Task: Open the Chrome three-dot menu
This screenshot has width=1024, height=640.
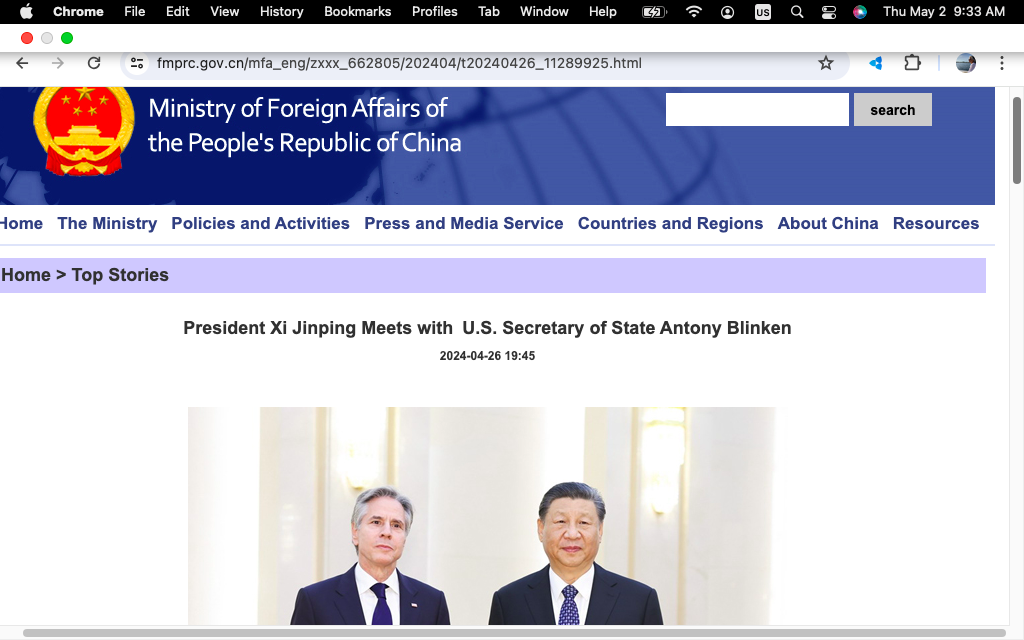Action: (x=1001, y=63)
